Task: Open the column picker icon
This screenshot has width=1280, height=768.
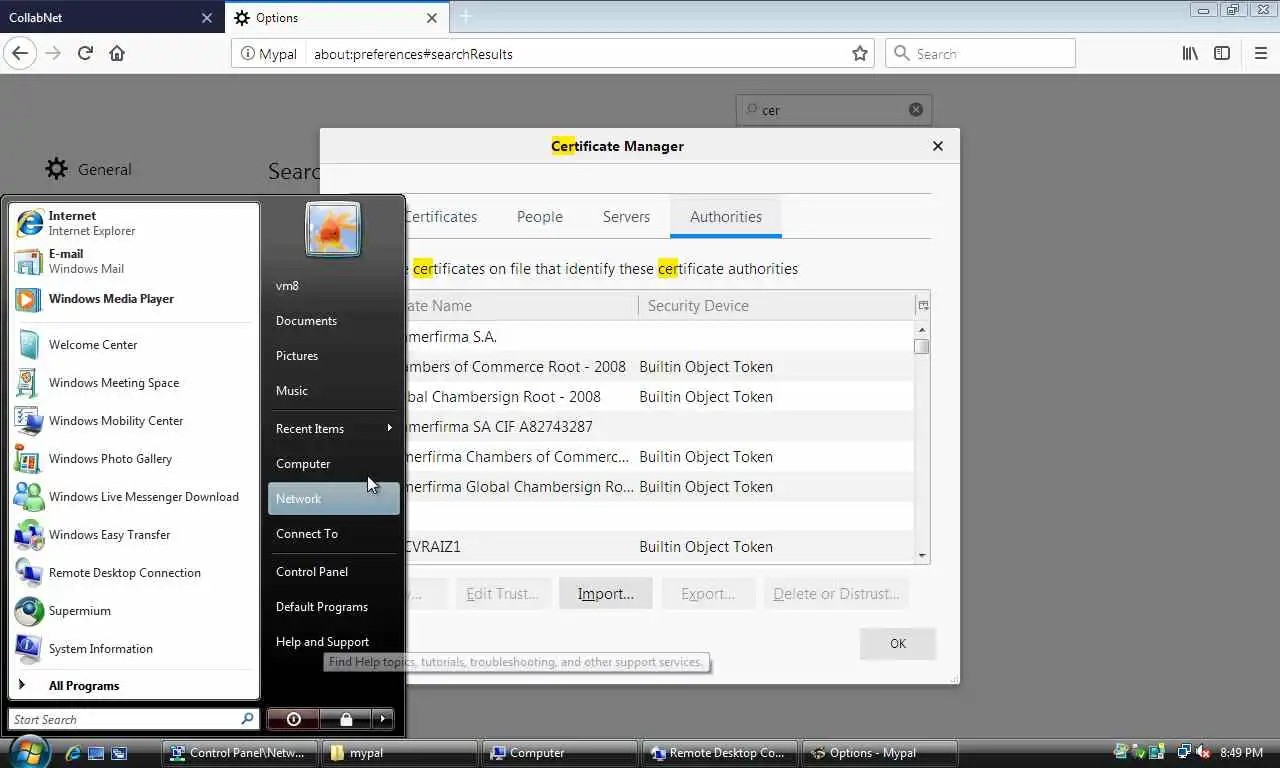Action: tap(923, 305)
